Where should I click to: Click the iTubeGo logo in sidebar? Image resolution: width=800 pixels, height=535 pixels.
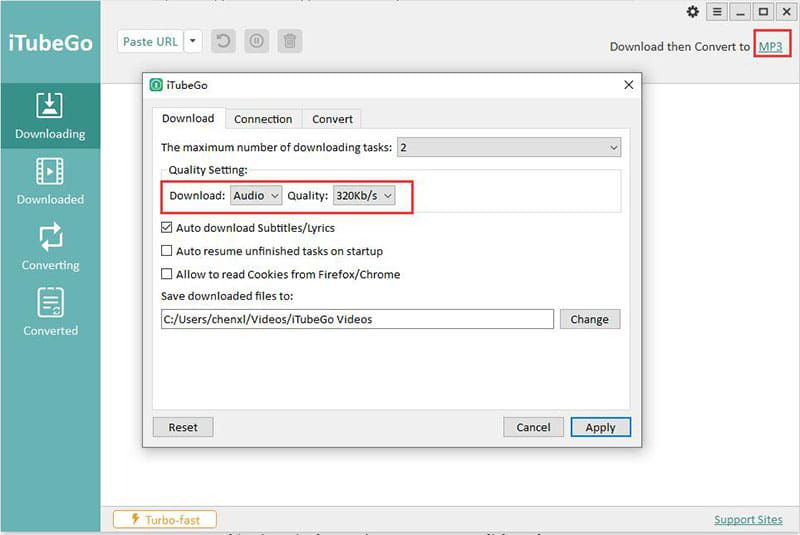(50, 43)
